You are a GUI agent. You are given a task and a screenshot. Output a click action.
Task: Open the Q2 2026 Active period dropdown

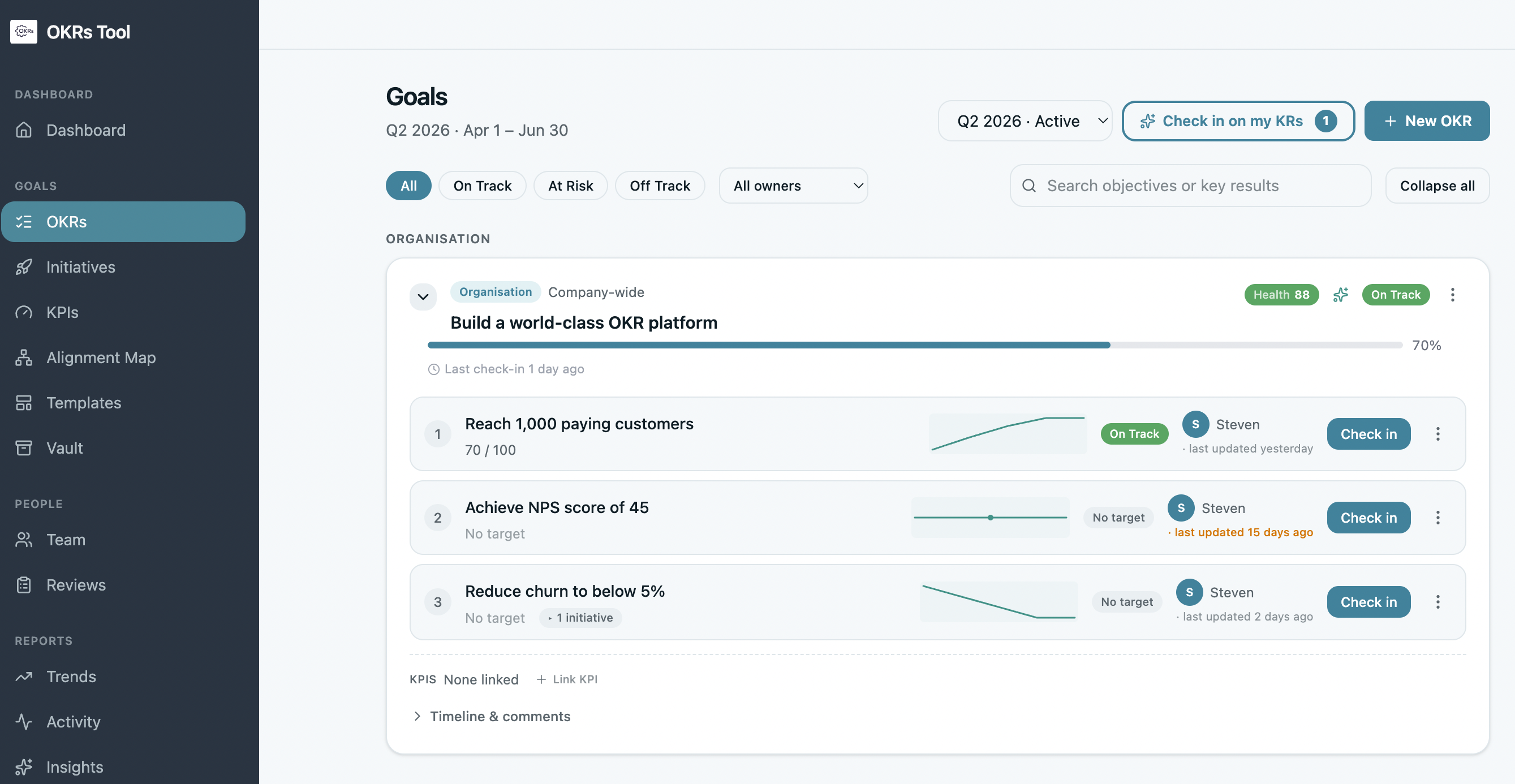pos(1025,120)
